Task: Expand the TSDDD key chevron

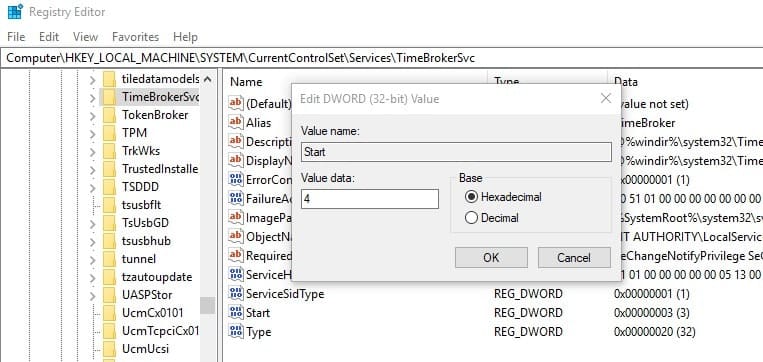Action: (x=92, y=187)
